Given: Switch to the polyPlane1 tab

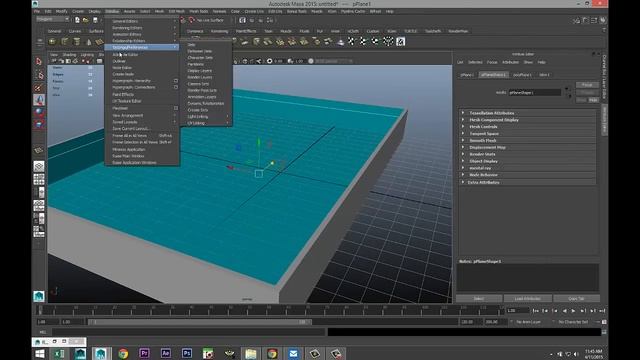Looking at the screenshot, I should [522, 75].
